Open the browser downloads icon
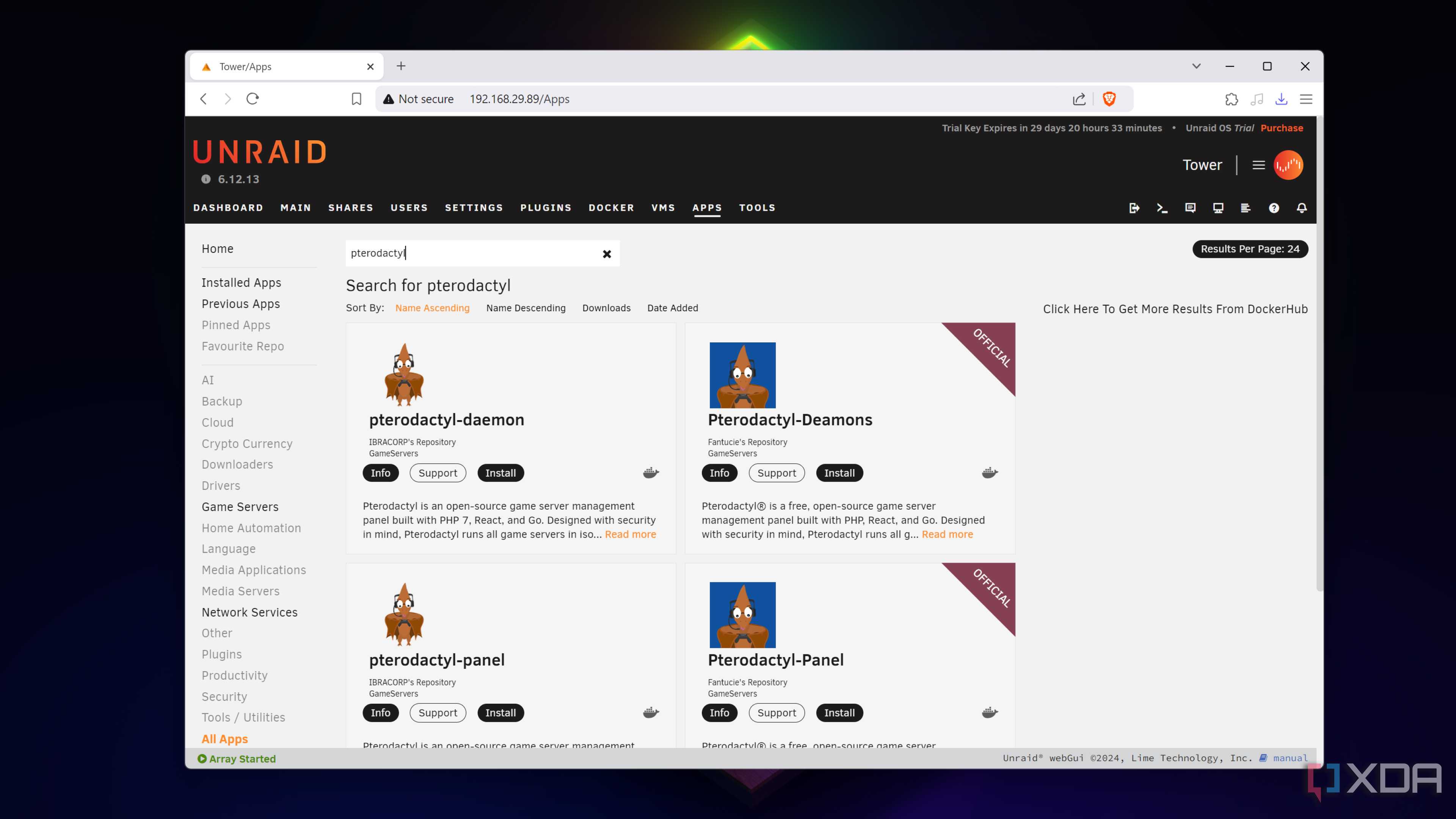This screenshot has width=1456, height=819. (x=1281, y=99)
